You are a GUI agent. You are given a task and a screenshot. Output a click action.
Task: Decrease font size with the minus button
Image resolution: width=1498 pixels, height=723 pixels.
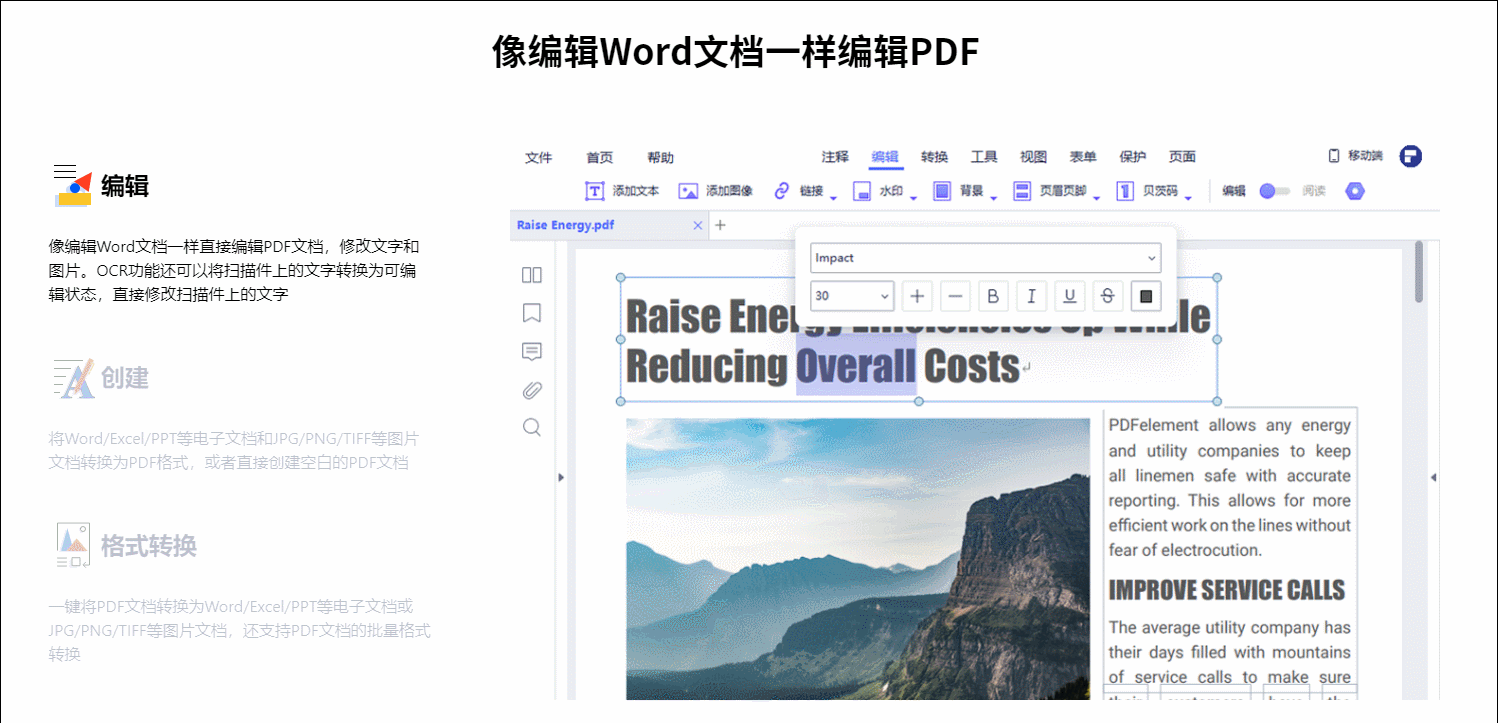955,296
